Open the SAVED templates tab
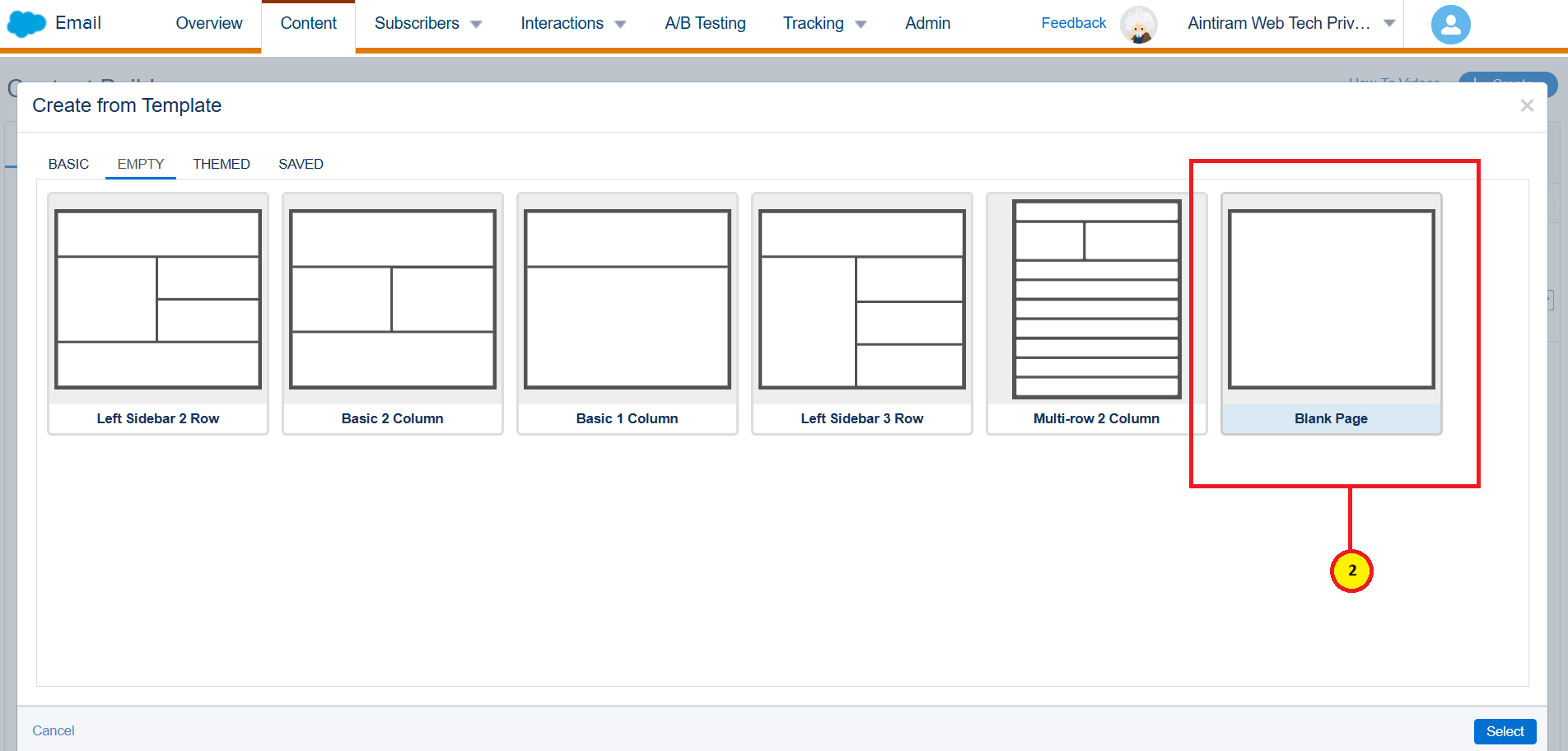The width and height of the screenshot is (1568, 751). point(301,164)
